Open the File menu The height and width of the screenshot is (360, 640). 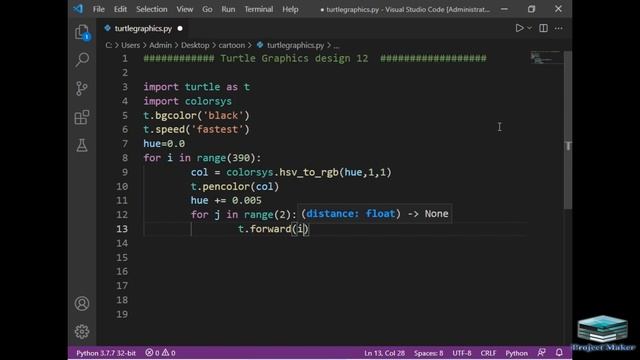[98, 9]
